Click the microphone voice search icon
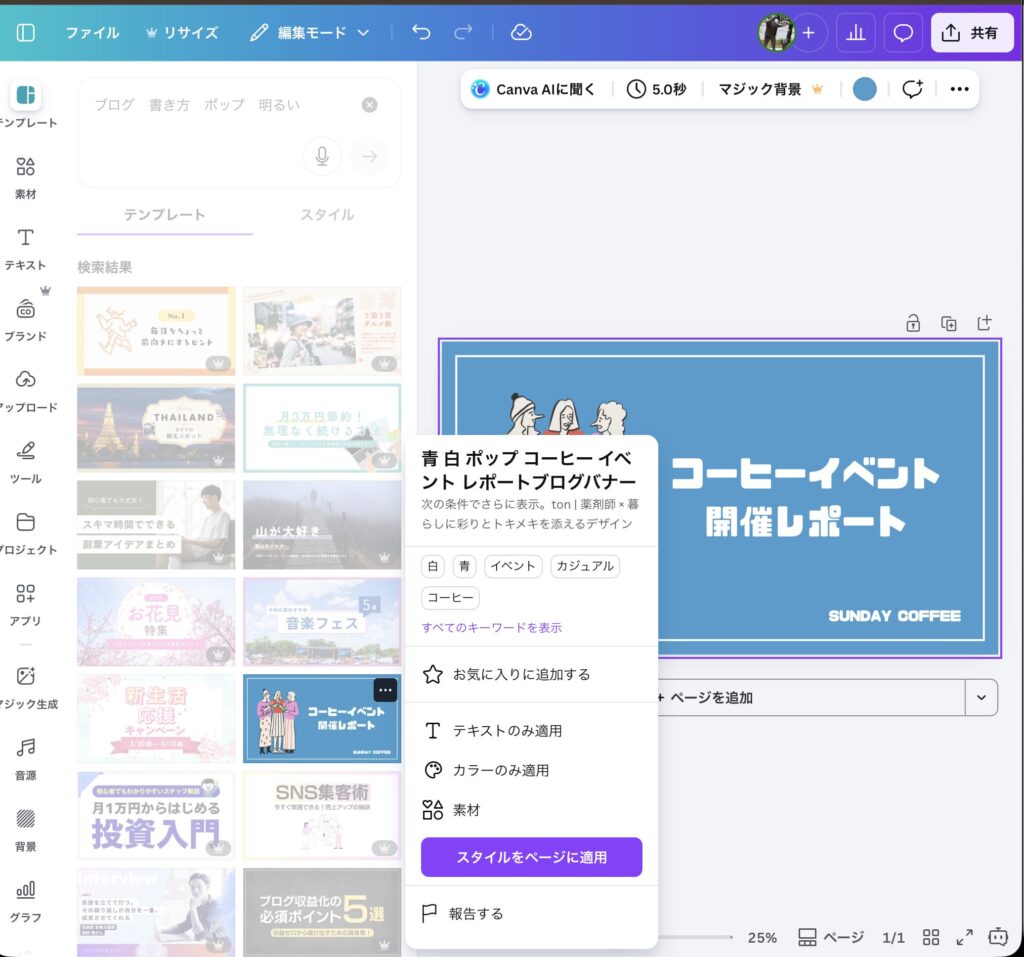The width and height of the screenshot is (1024, 957). (322, 156)
